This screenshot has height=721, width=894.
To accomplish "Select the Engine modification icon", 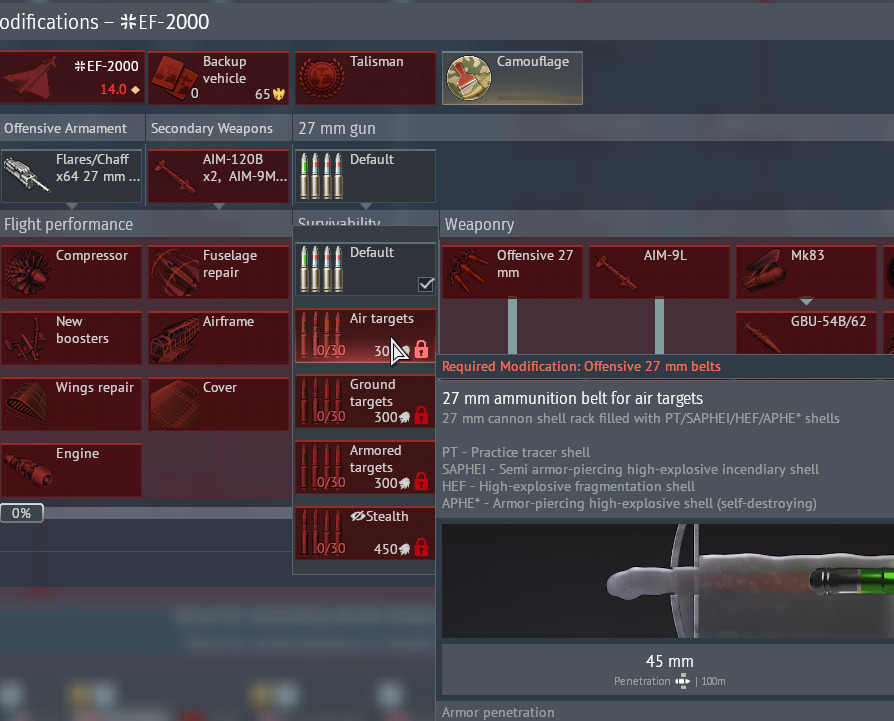I will click(x=27, y=470).
